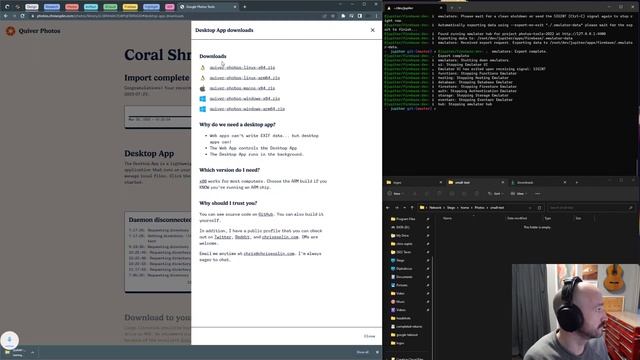Click Show all in the downloads bar
640x360 pixels.
[362, 352]
